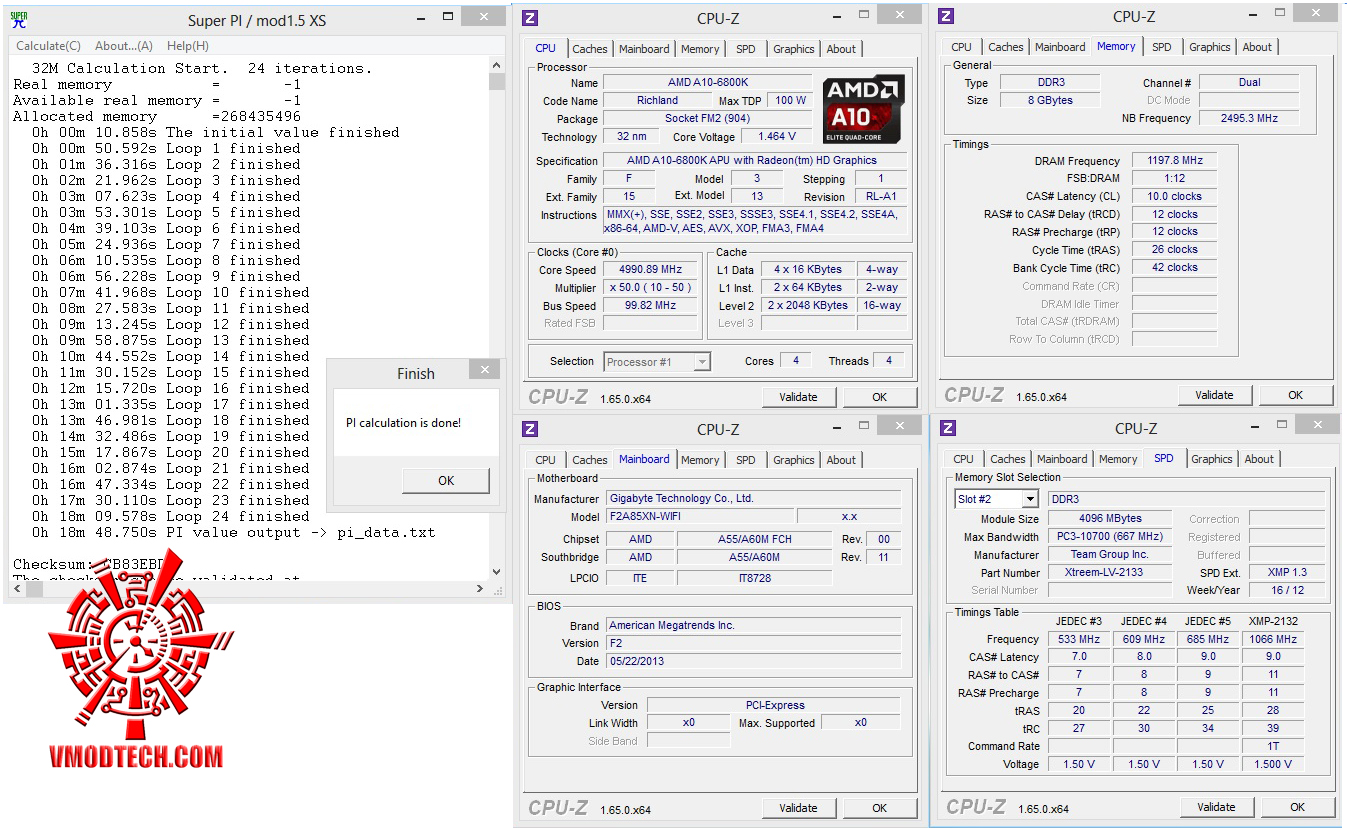Click OK in the CPU-Z SPD window

(1297, 807)
